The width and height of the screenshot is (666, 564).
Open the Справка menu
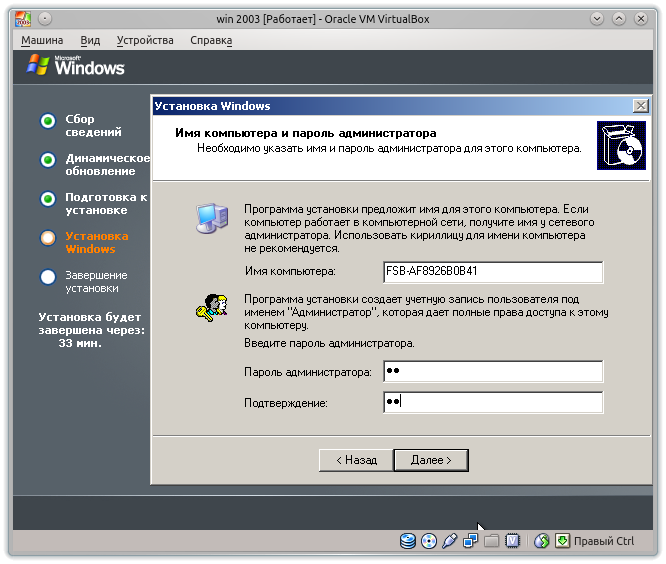tap(211, 40)
